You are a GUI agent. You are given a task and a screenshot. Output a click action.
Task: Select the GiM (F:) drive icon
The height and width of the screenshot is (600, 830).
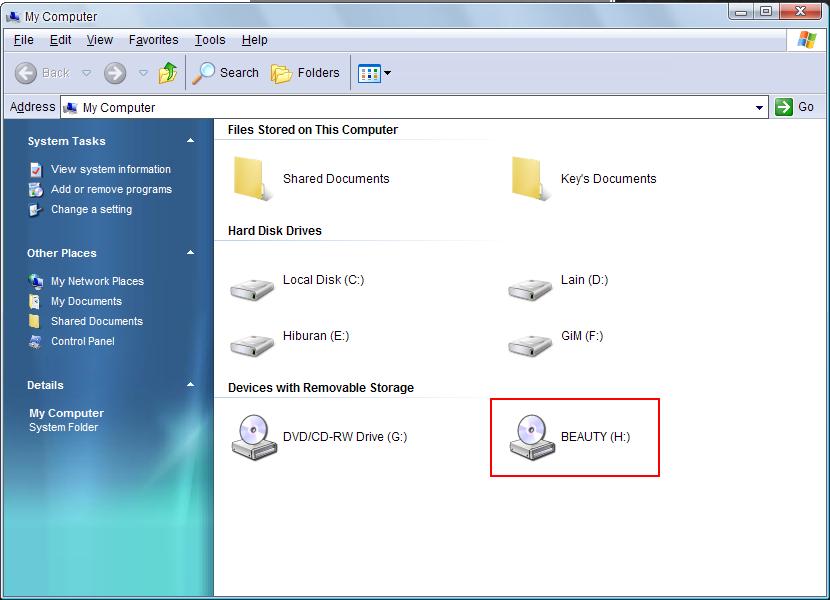click(530, 345)
